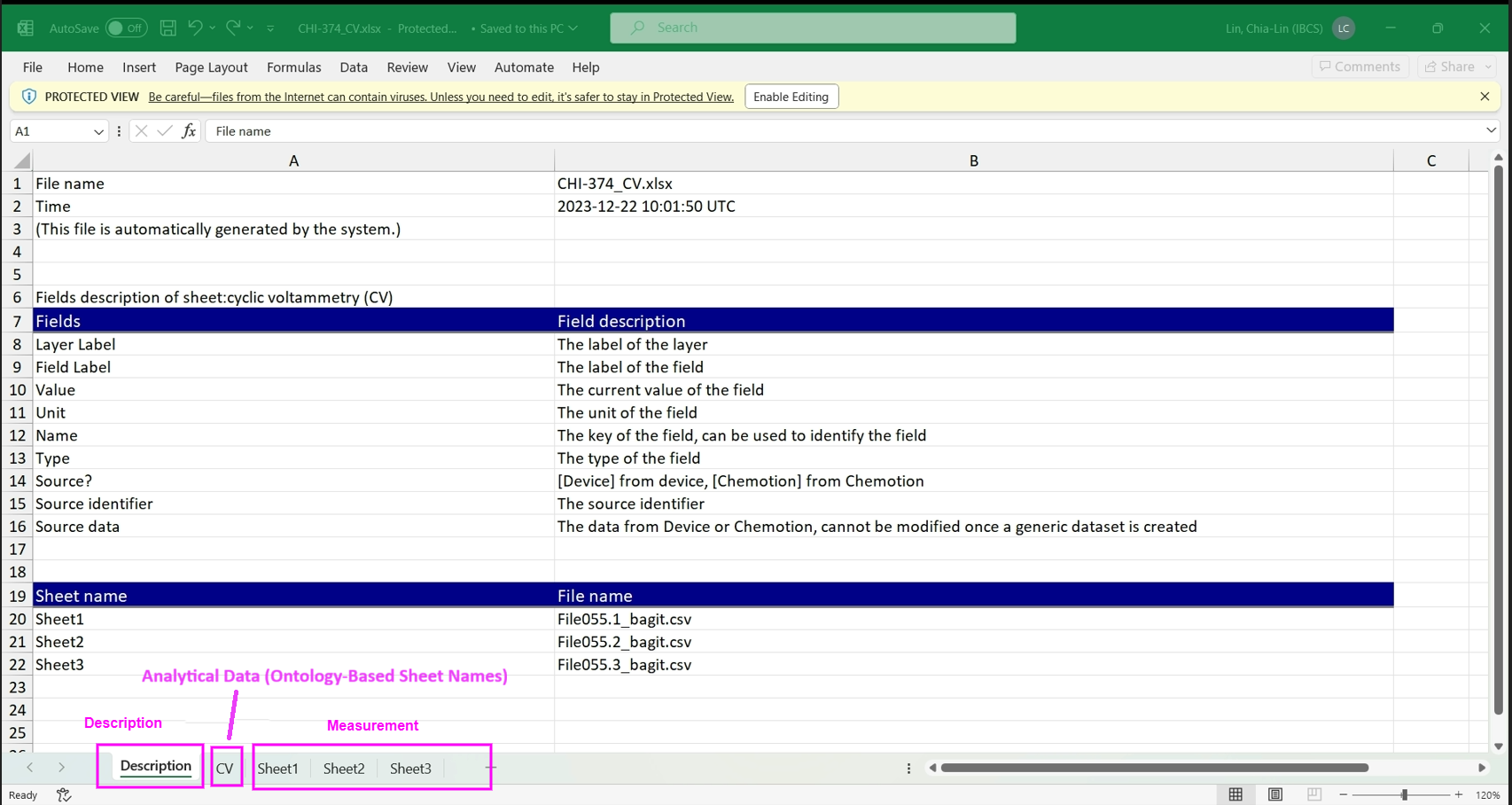Open the Name Box dropdown

98,130
